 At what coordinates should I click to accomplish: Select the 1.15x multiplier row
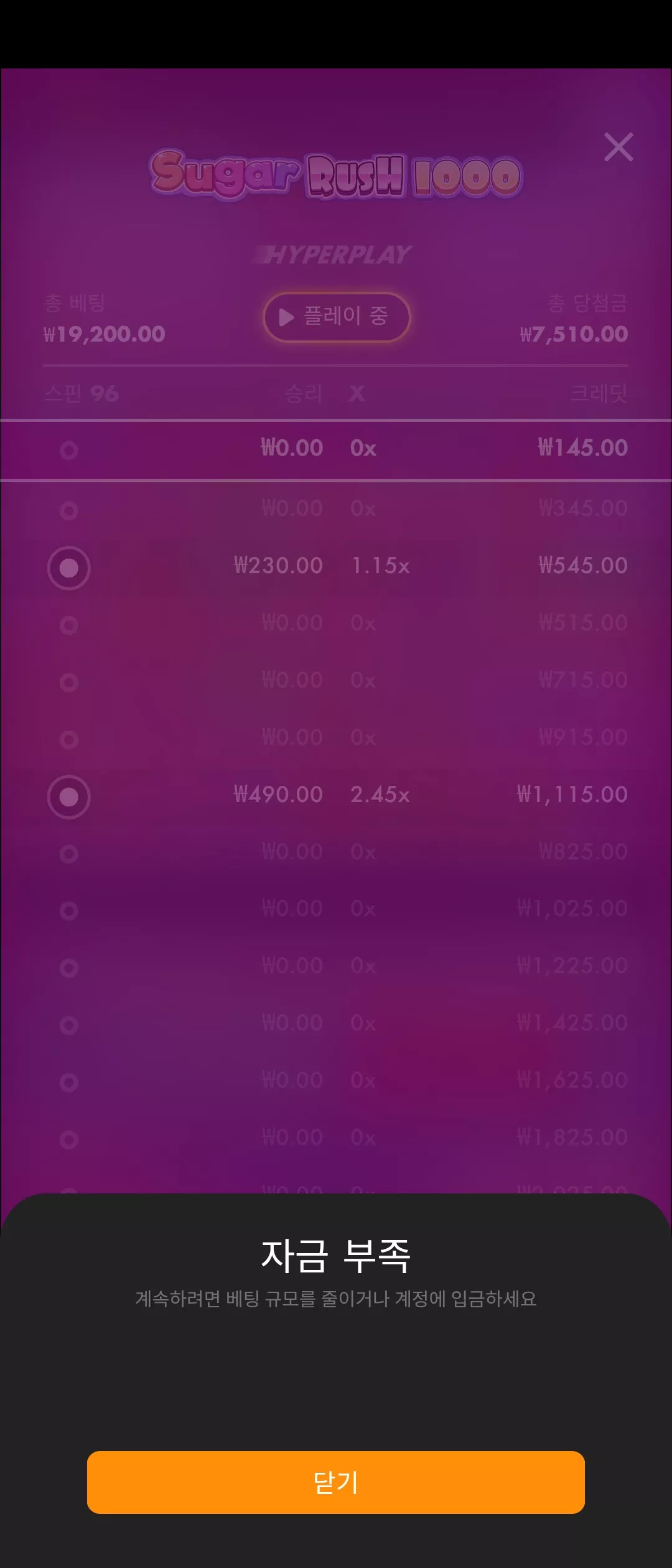tap(336, 566)
